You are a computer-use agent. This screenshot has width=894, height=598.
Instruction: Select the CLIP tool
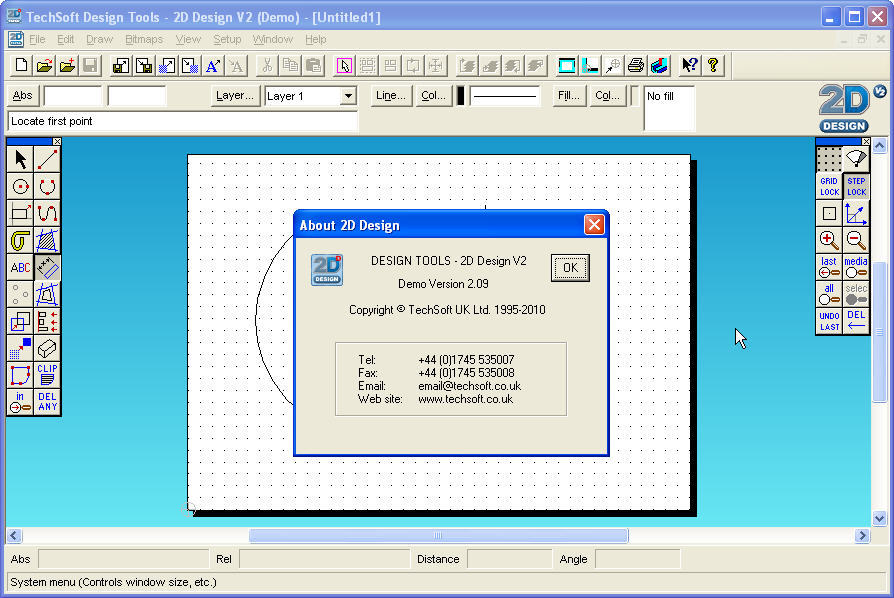(47, 375)
